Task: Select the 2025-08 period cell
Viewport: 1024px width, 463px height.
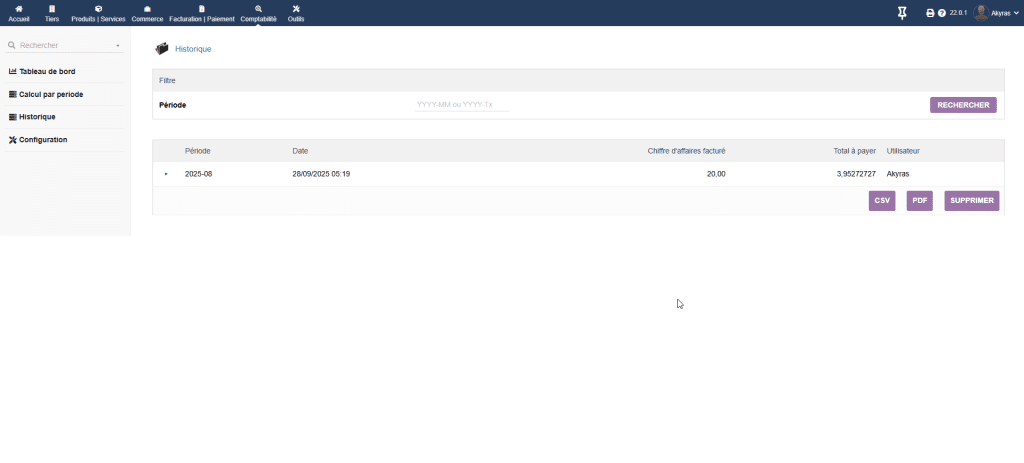Action: 199,174
